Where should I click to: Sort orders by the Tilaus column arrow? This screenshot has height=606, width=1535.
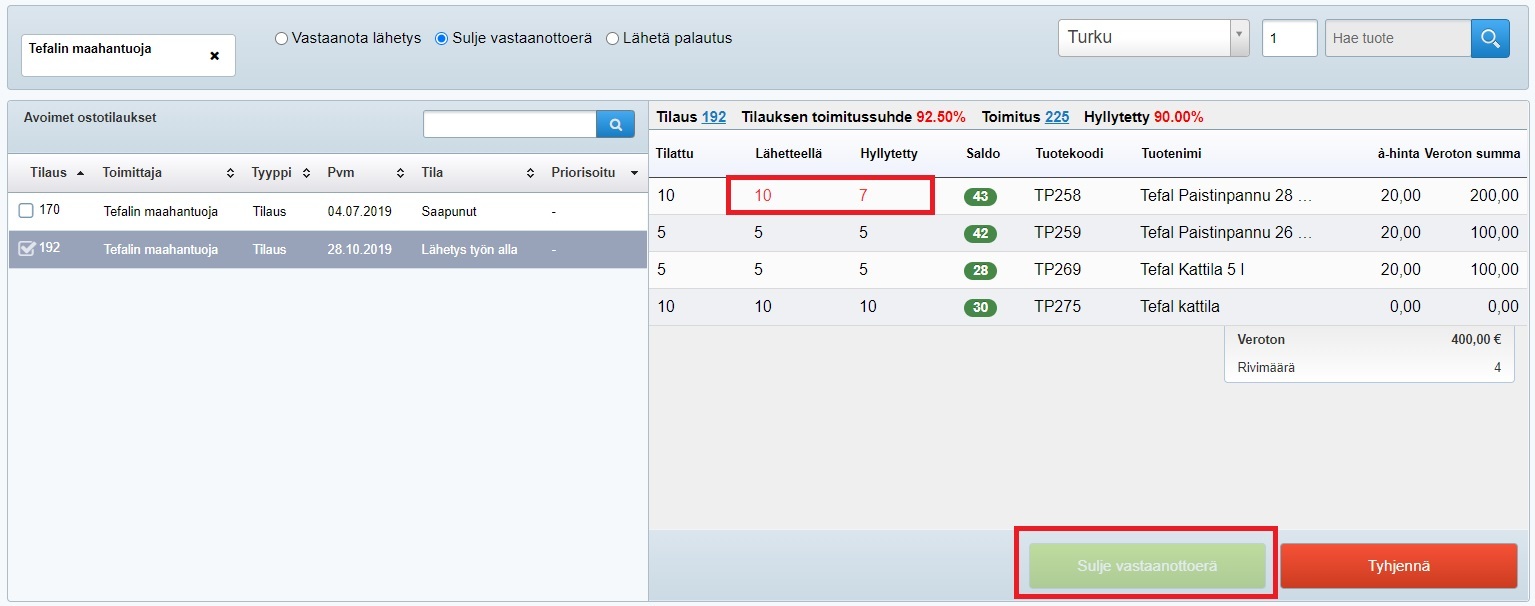[80, 173]
